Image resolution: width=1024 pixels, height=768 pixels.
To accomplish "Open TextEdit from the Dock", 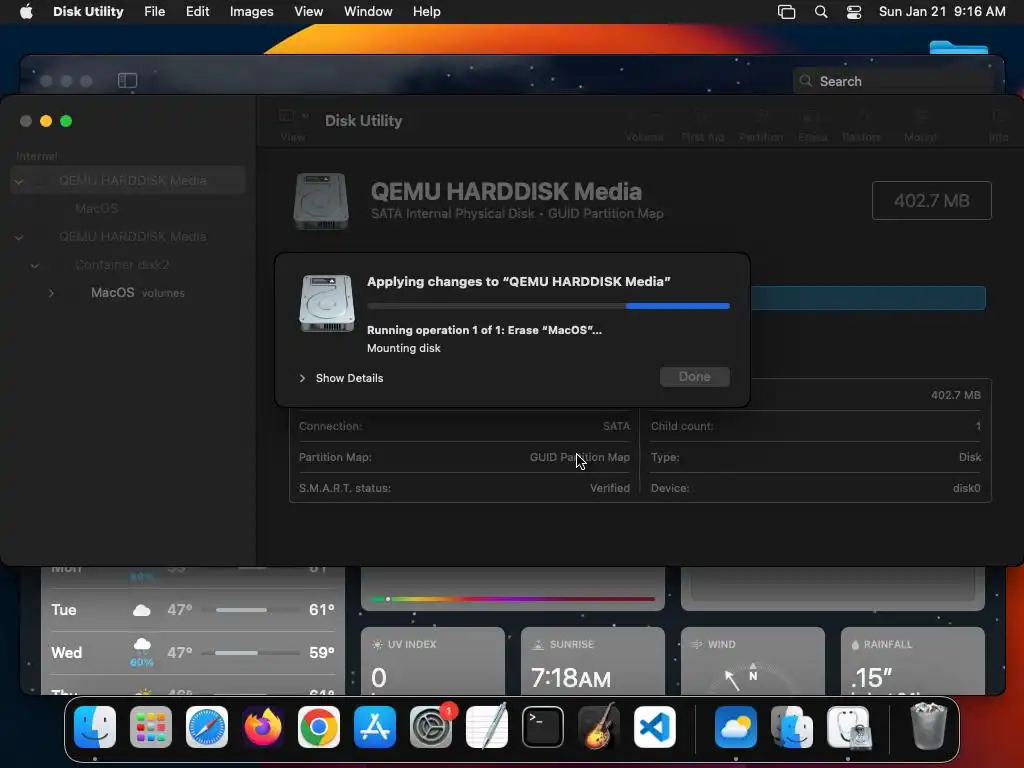I will 487,727.
